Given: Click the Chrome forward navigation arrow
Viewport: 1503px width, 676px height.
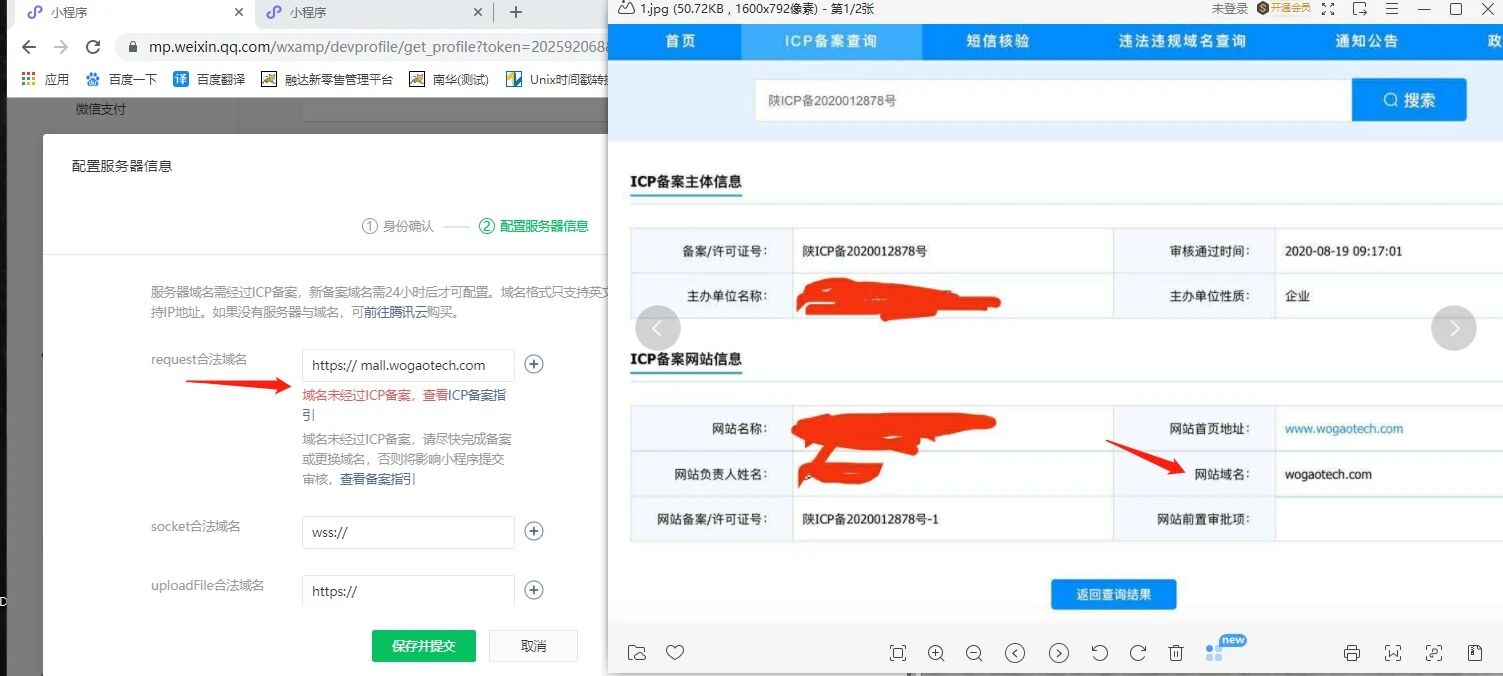Looking at the screenshot, I should point(61,47).
